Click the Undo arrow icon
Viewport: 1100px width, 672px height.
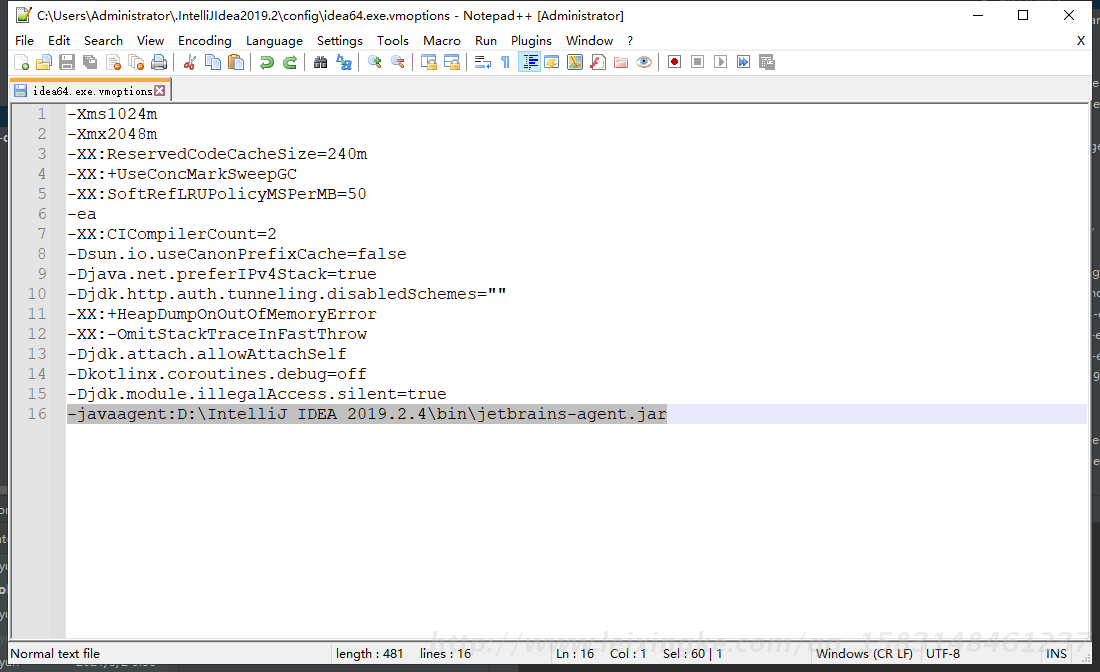pyautogui.click(x=266, y=62)
